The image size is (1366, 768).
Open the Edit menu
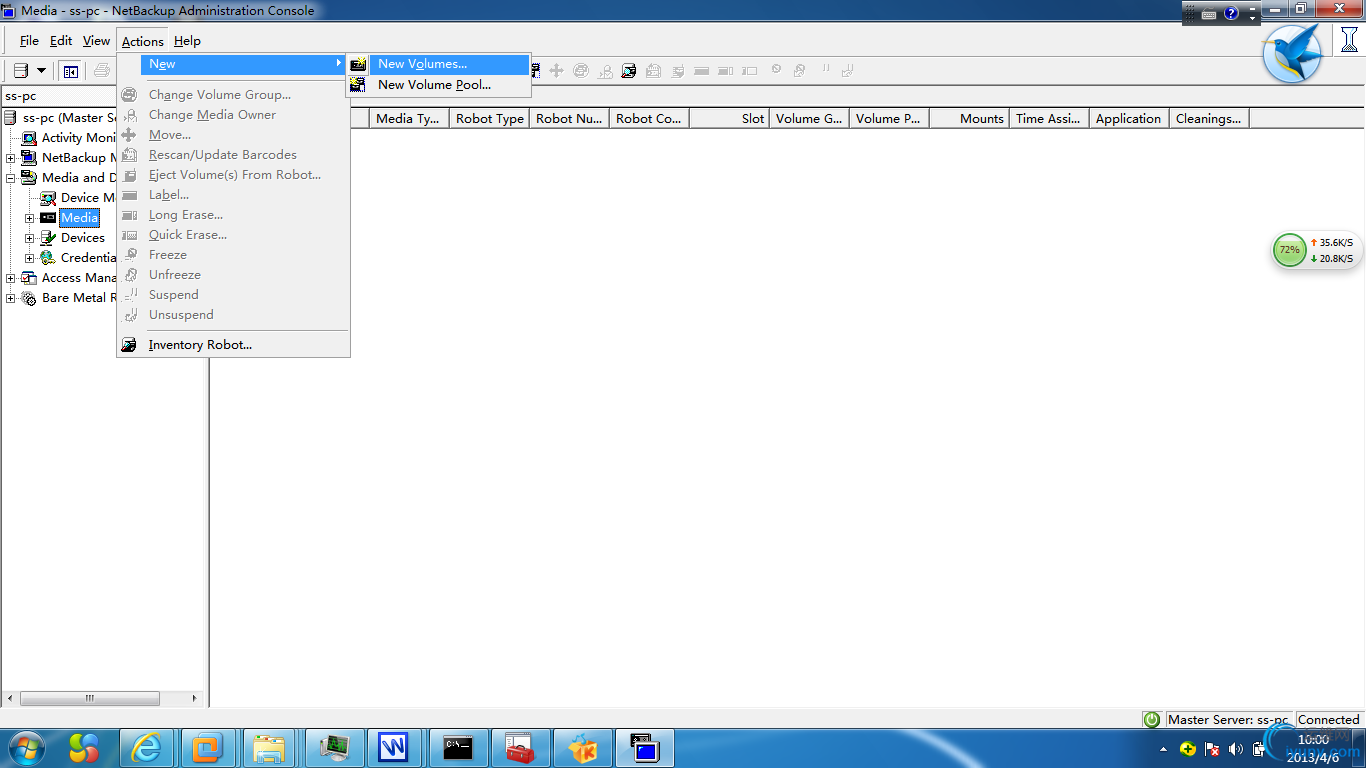click(61, 41)
